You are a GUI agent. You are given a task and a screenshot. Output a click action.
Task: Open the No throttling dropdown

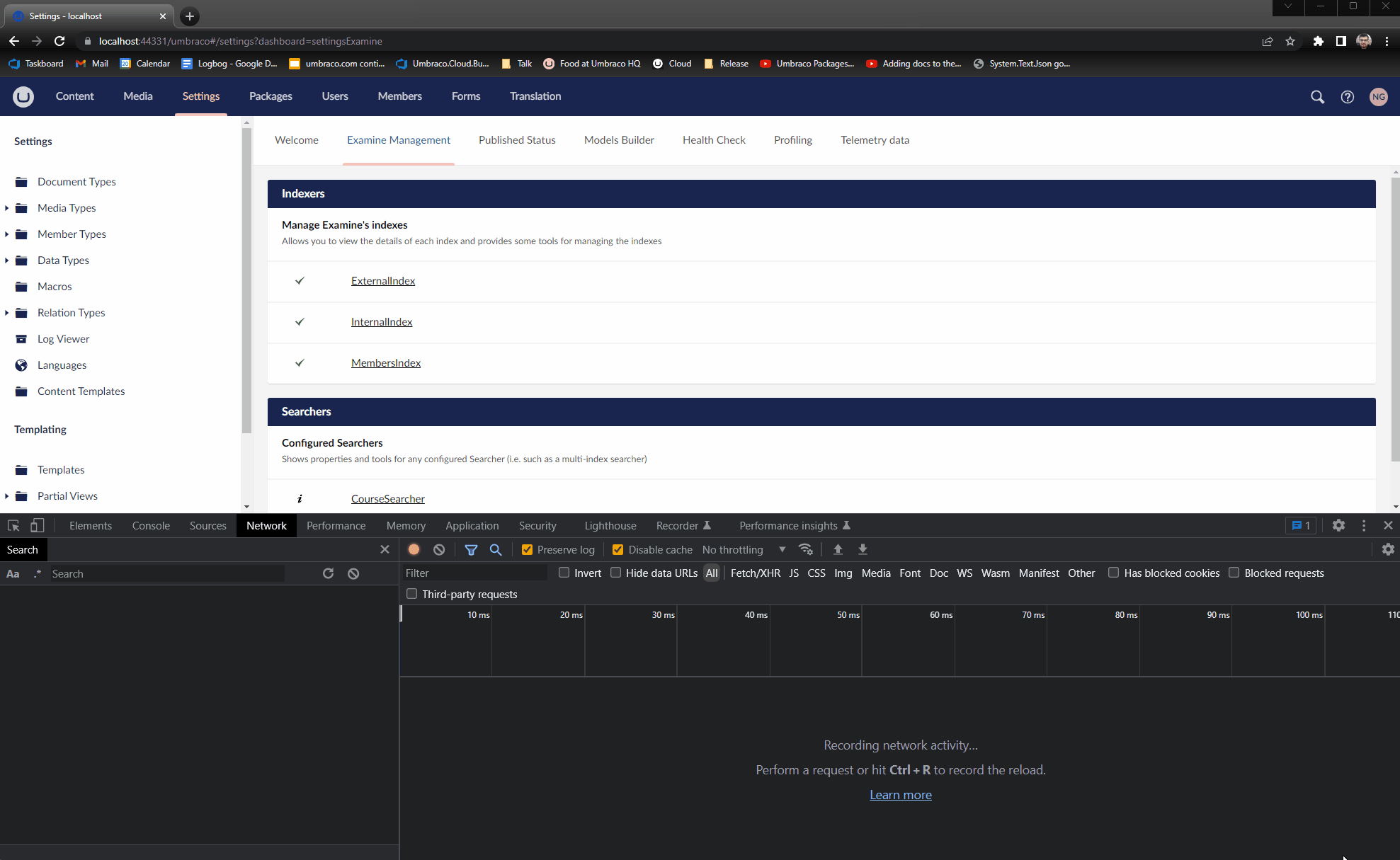(x=744, y=549)
